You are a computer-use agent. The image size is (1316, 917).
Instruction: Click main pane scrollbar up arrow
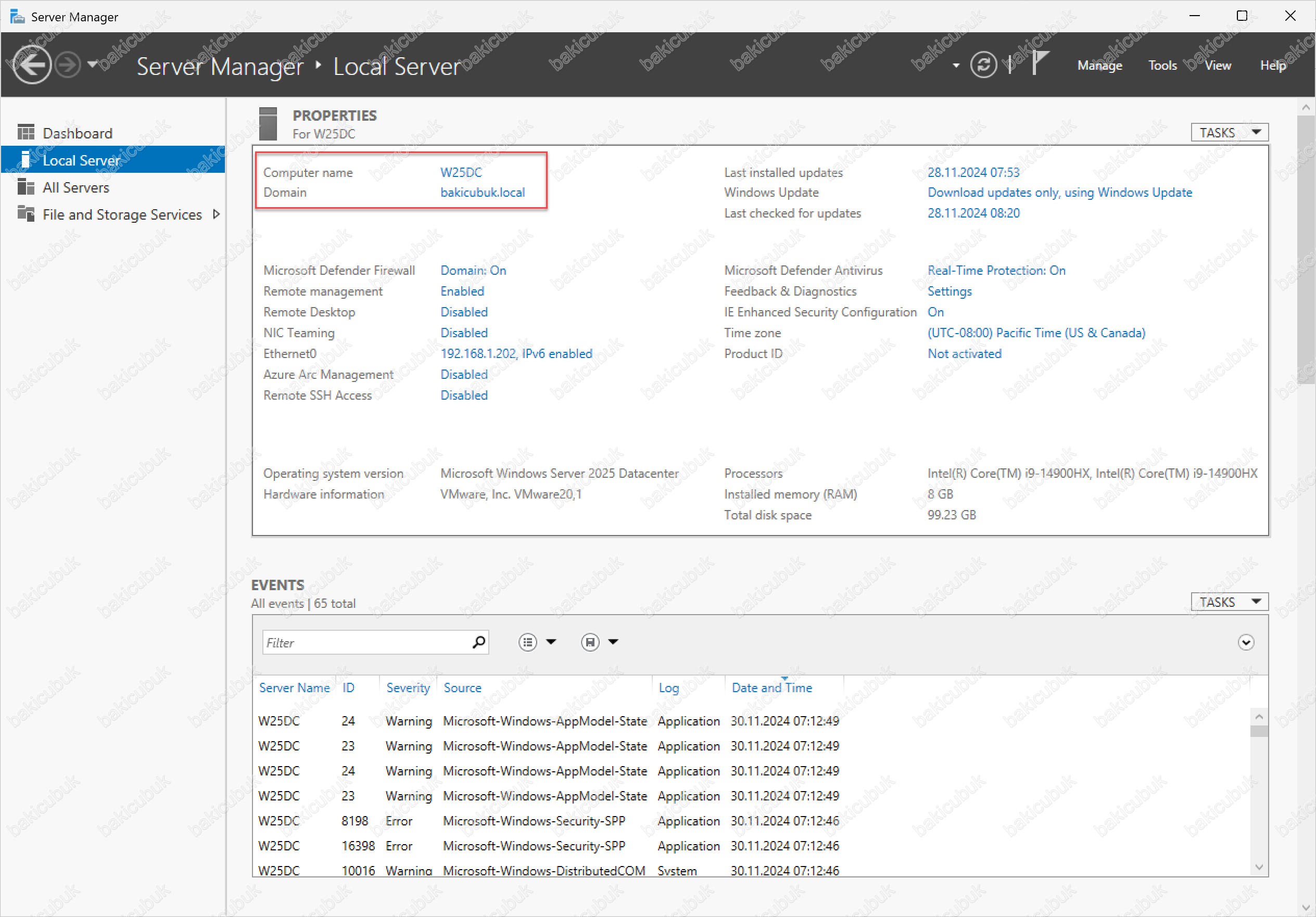(x=1306, y=107)
